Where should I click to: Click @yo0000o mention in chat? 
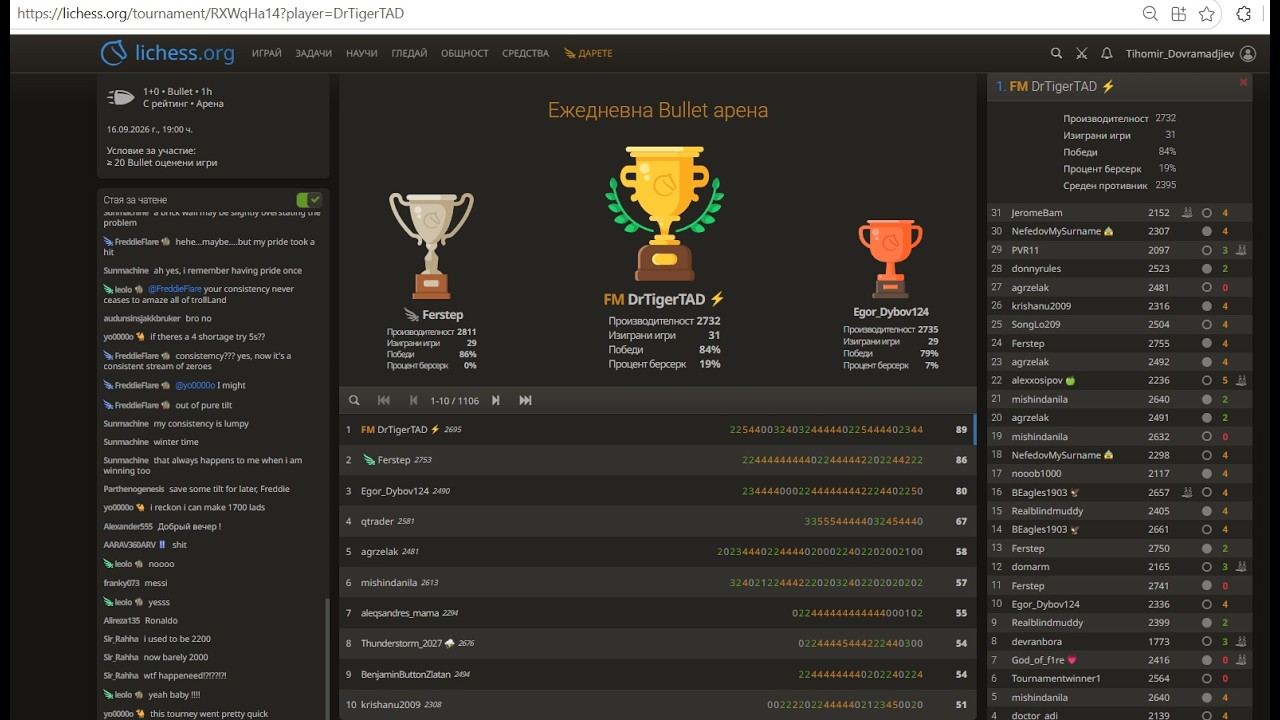tap(196, 385)
